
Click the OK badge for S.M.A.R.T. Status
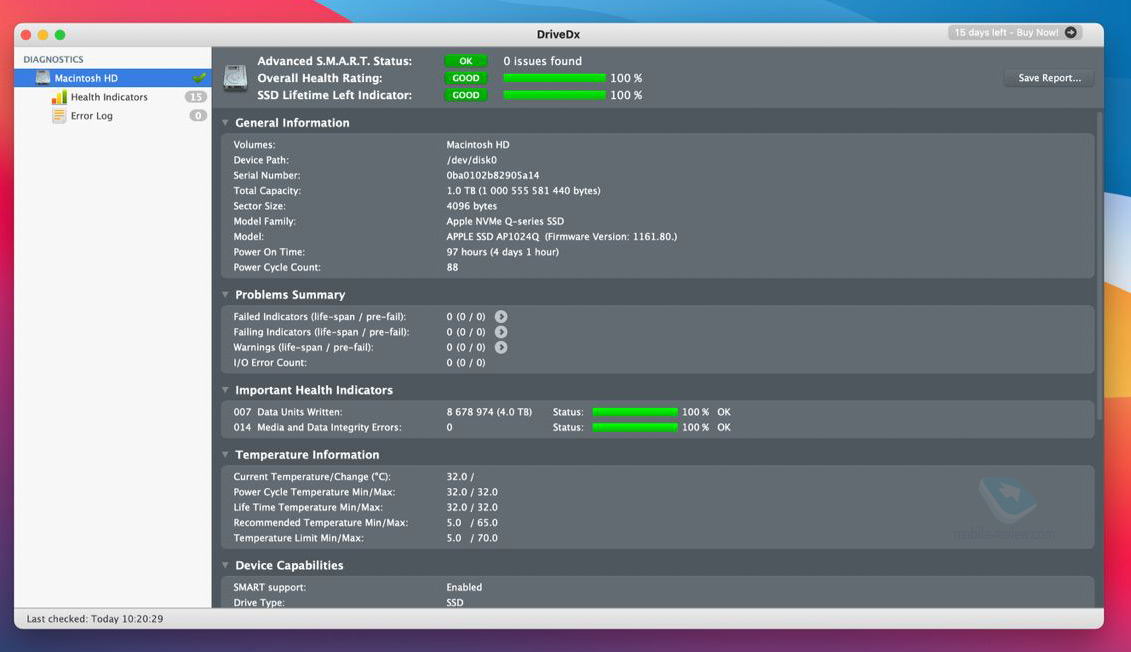[466, 61]
